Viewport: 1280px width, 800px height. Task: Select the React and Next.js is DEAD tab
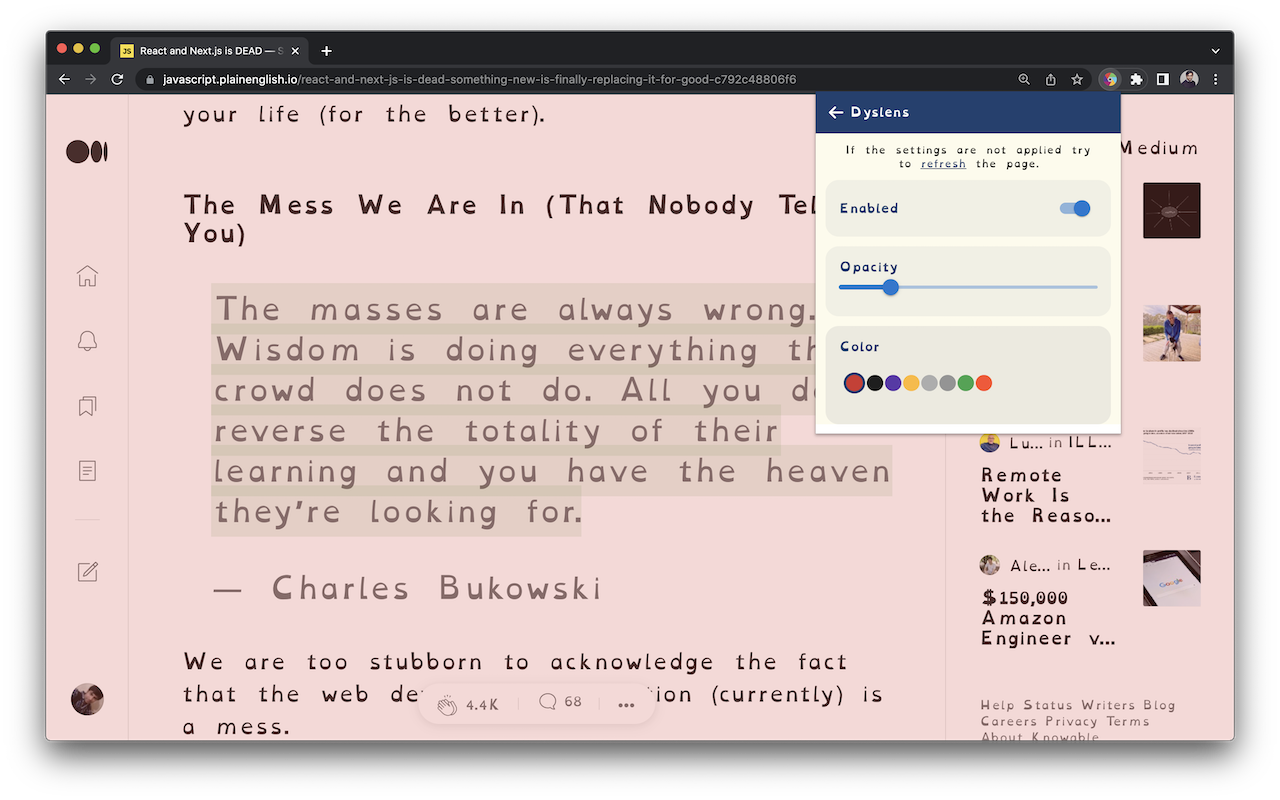(211, 51)
